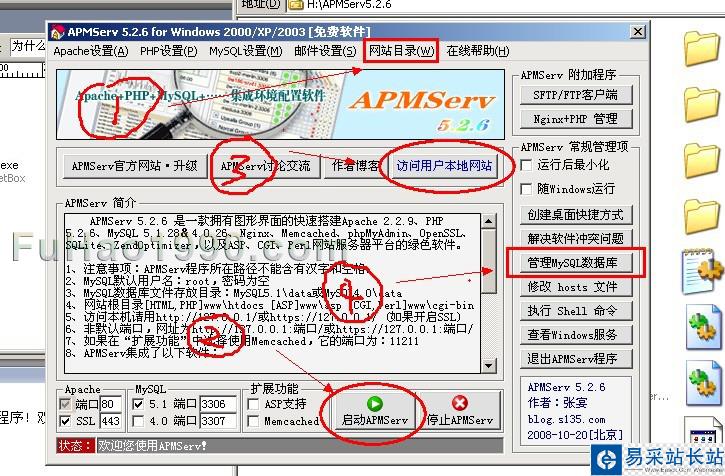The height and width of the screenshot is (476, 725).
Task: Enable 随Windows运行 checkbox
Action: pos(526,189)
